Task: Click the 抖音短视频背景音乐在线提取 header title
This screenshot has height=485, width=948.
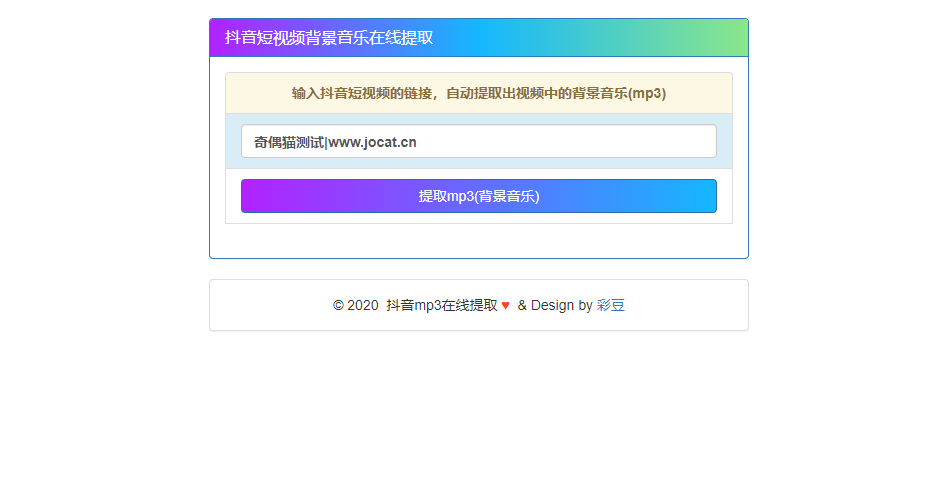Action: pos(329,37)
